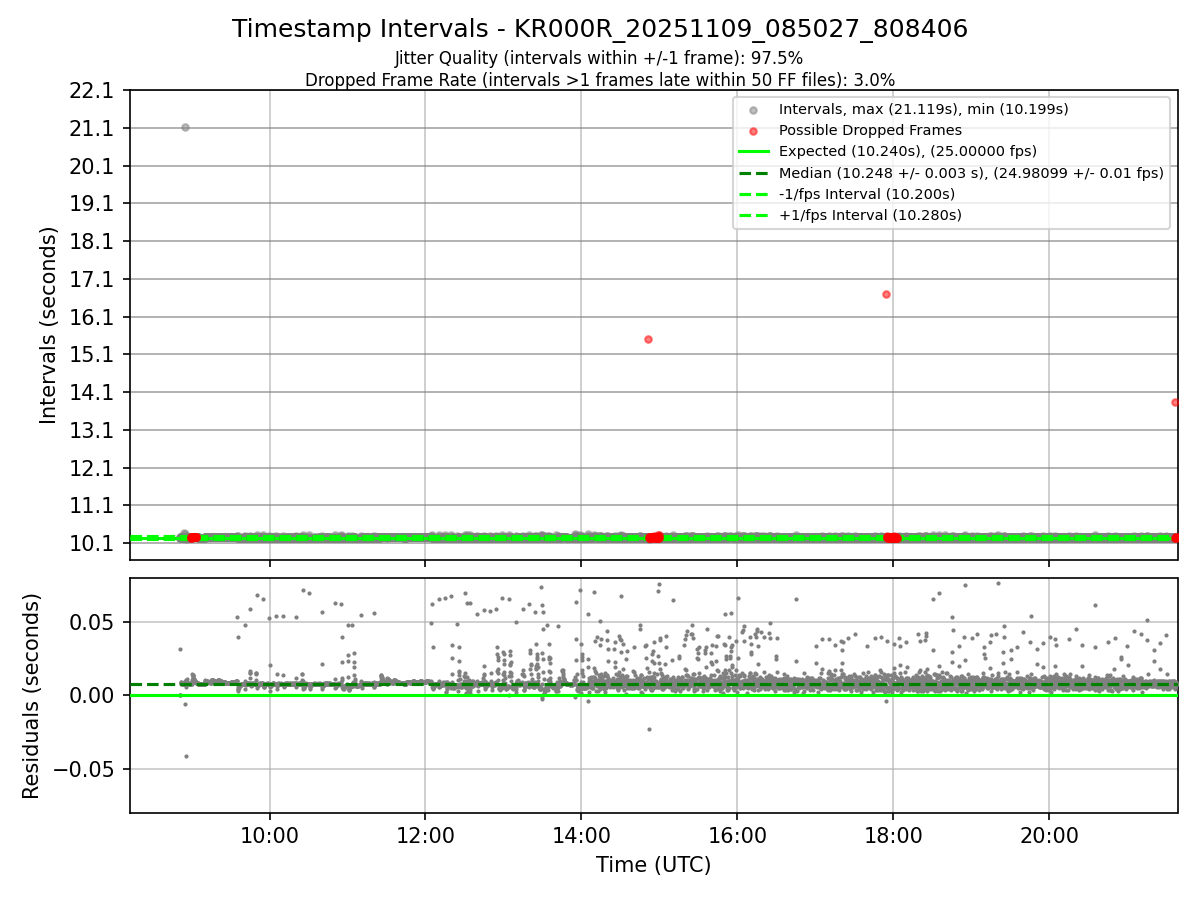Click the red dropped-frame cluster near 18:00 on the baseline
Viewport: 1200px width, 900px height.
click(x=892, y=537)
